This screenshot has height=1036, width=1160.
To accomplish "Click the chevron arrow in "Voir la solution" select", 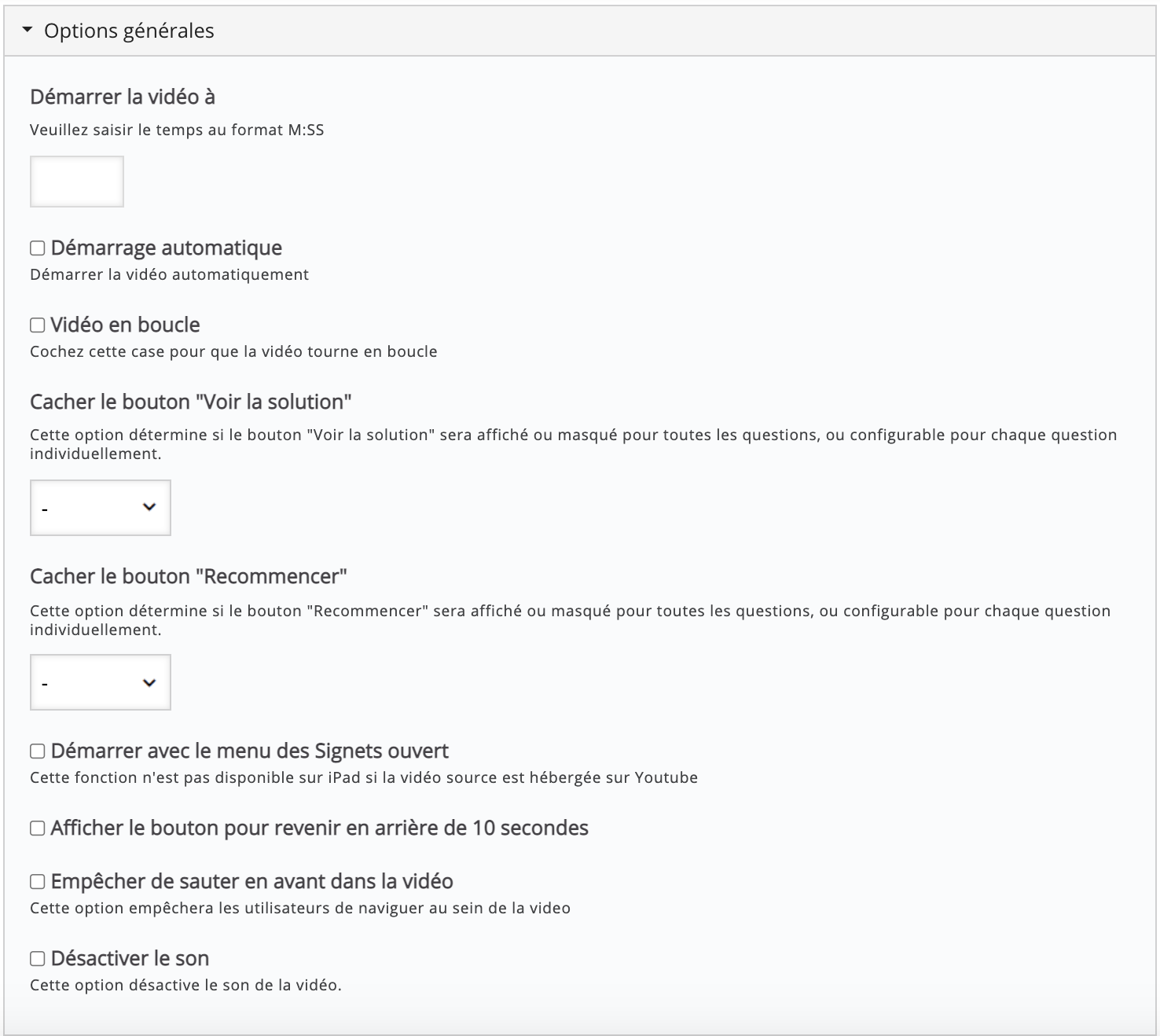I will (149, 507).
